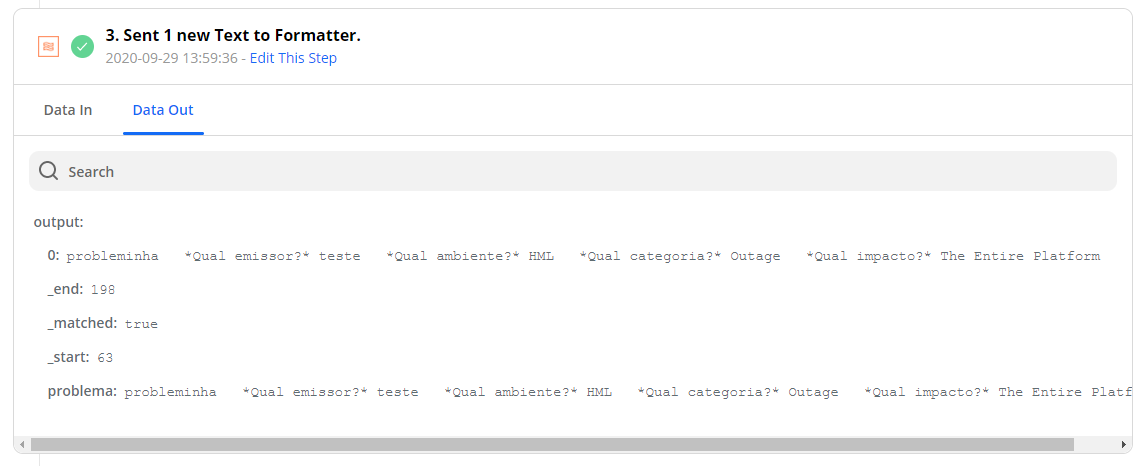The height and width of the screenshot is (466, 1148).
Task: Click the horizontal scrollbar right arrow
Action: pyautogui.click(x=1124, y=445)
